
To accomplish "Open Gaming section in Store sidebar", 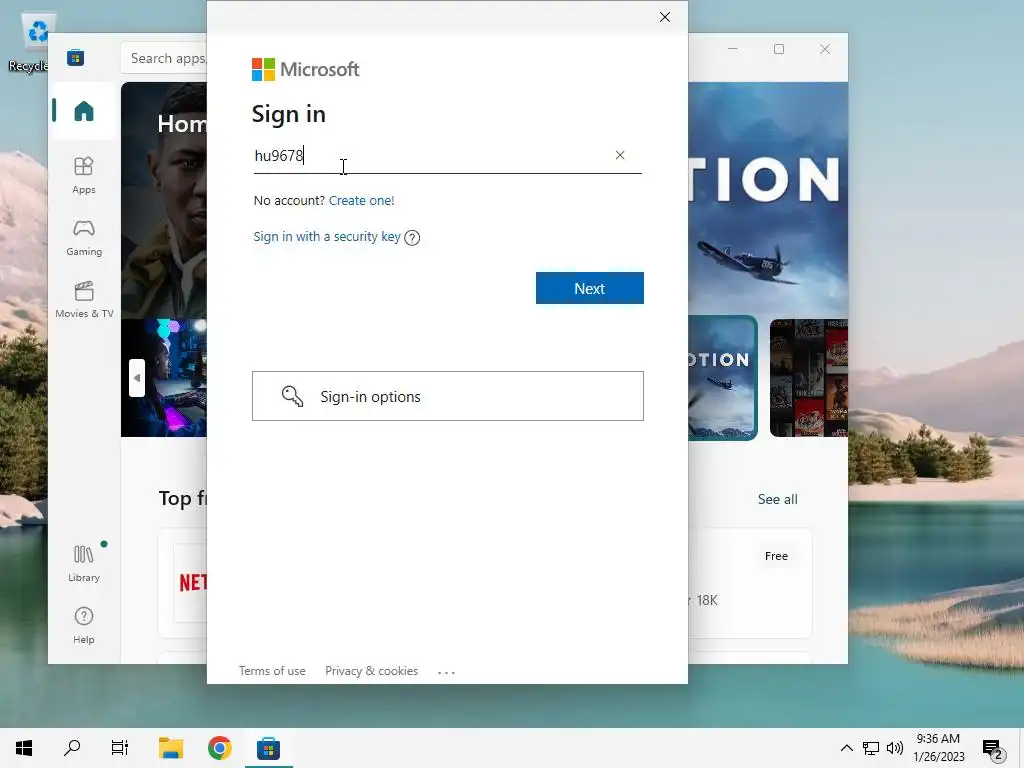I will pyautogui.click(x=84, y=237).
